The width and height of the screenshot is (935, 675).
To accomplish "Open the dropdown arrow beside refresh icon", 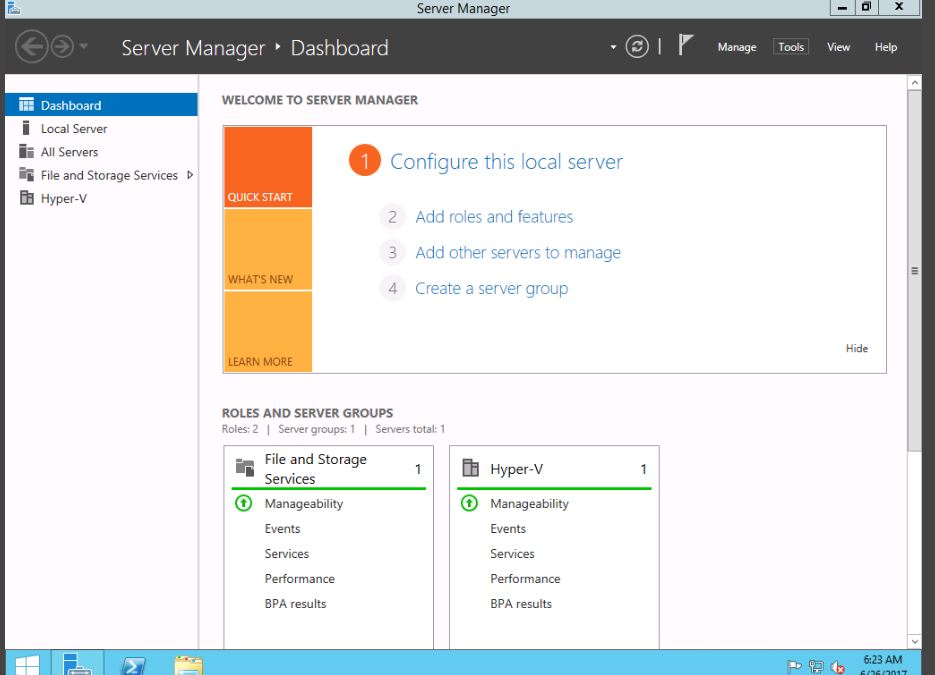I will pyautogui.click(x=613, y=47).
